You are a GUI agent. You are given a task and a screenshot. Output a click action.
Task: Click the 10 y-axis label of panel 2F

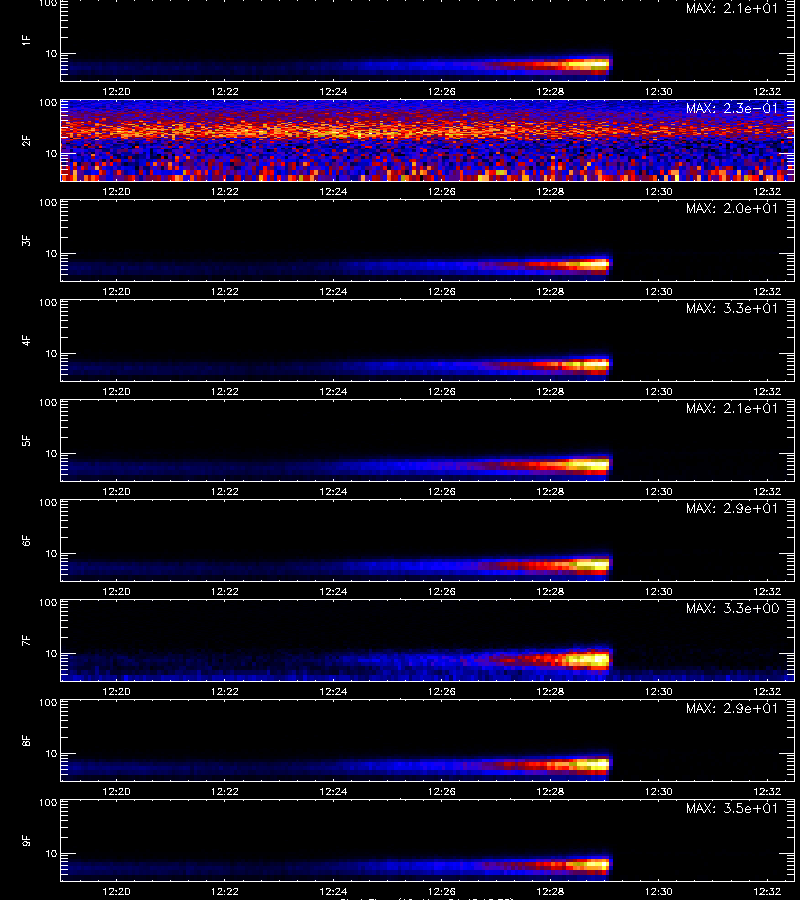click(x=52, y=153)
